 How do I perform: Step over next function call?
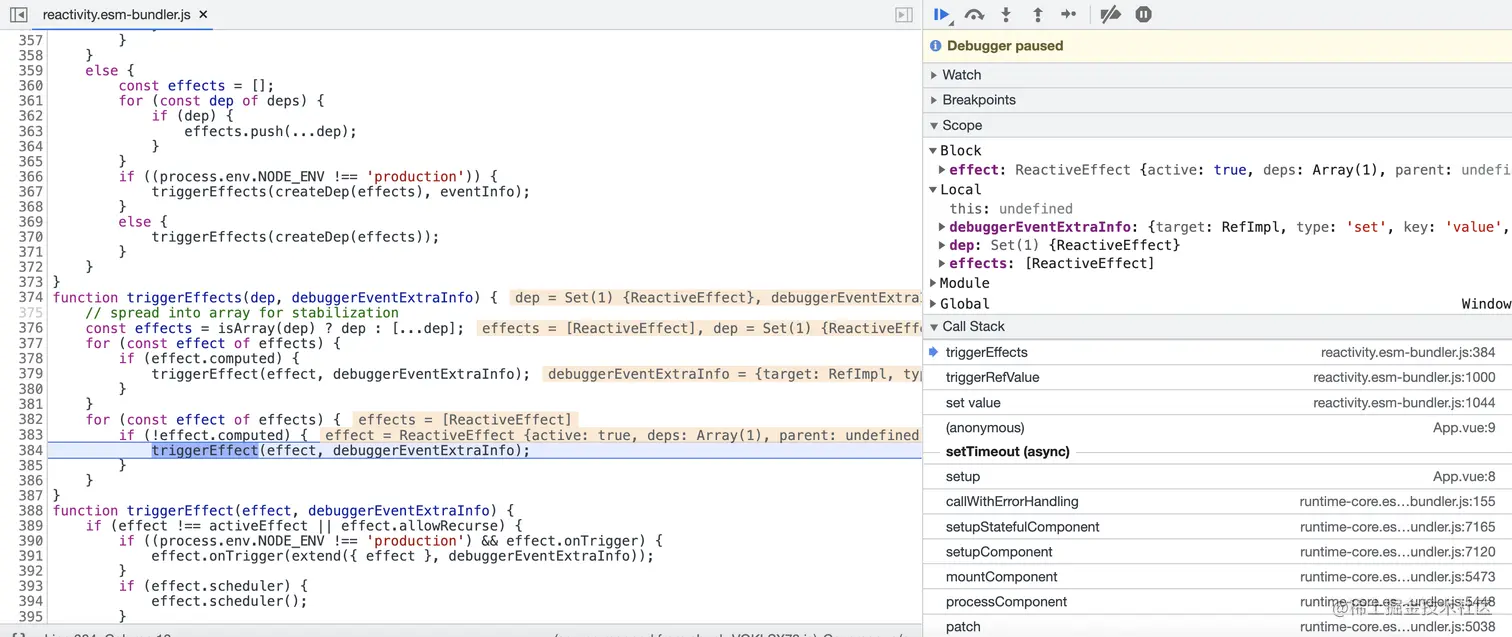pos(974,15)
